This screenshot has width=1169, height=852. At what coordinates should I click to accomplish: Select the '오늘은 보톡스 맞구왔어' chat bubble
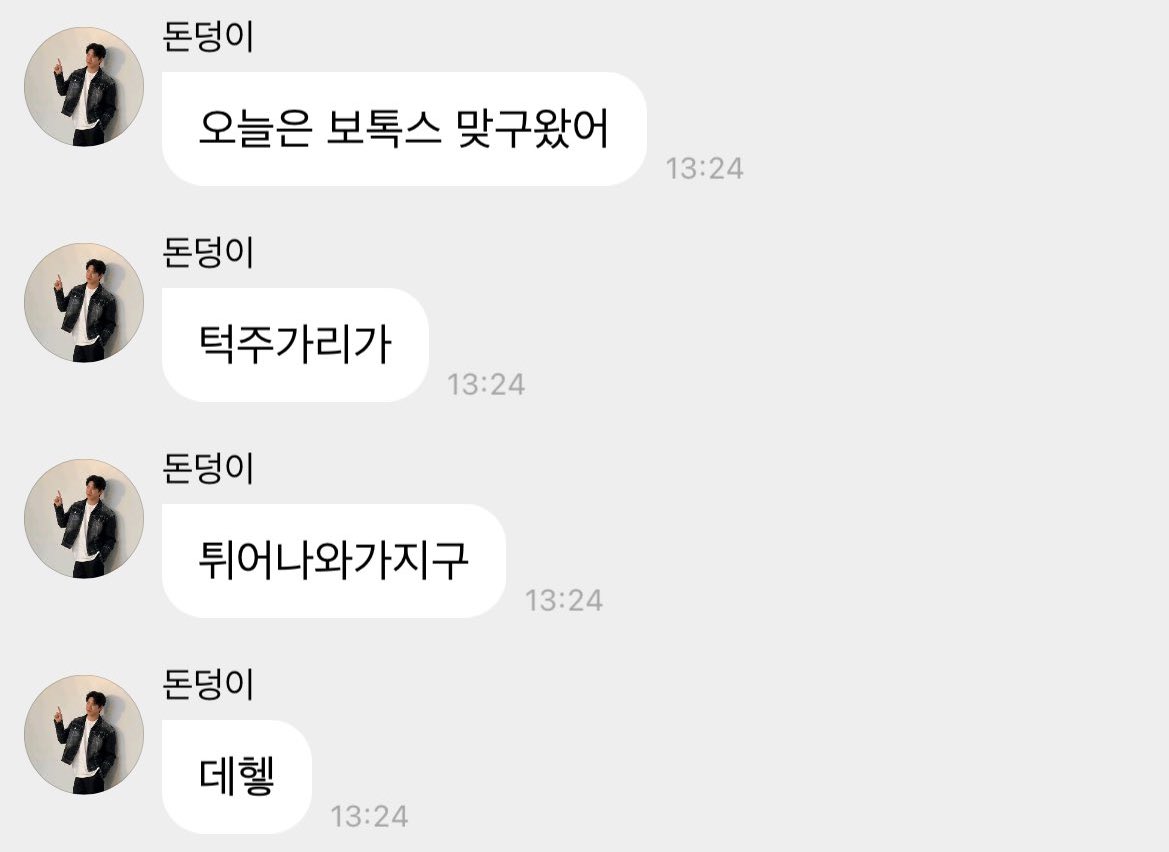404,129
